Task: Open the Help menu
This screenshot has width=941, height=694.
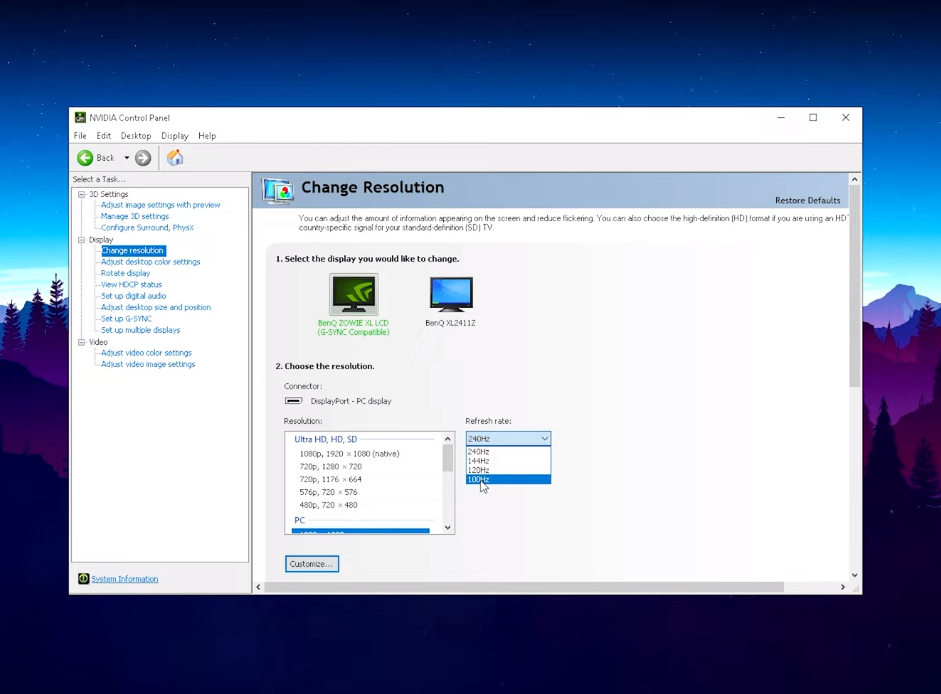Action: click(x=207, y=136)
